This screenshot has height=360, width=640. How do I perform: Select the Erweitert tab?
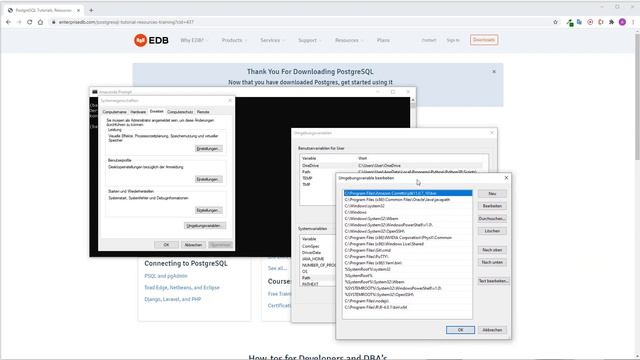(156, 111)
